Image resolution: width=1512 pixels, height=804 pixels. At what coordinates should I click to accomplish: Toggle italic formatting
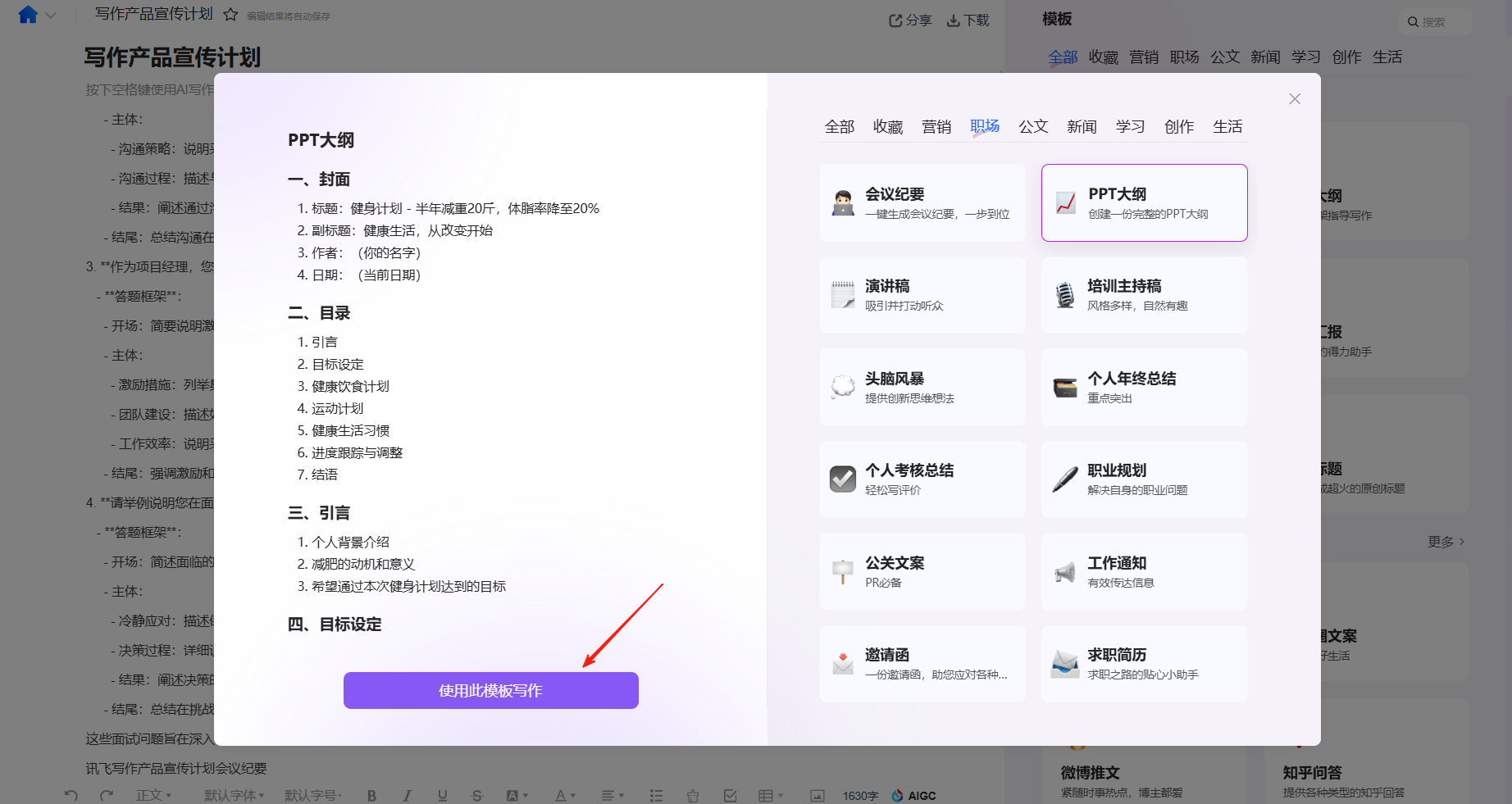point(407,795)
